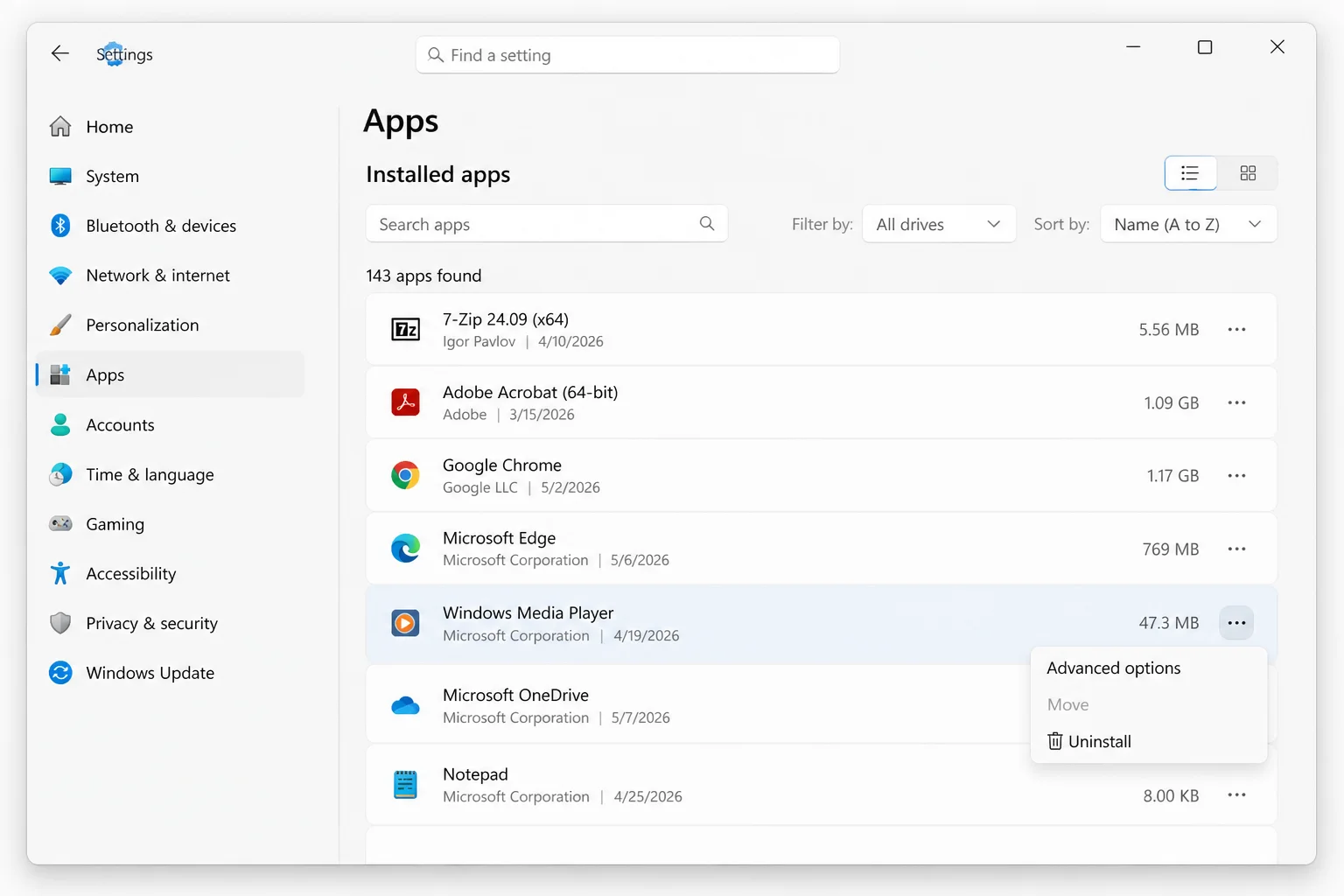Click the Adobe Acrobat app icon
The width and height of the screenshot is (1344, 896).
click(x=405, y=402)
